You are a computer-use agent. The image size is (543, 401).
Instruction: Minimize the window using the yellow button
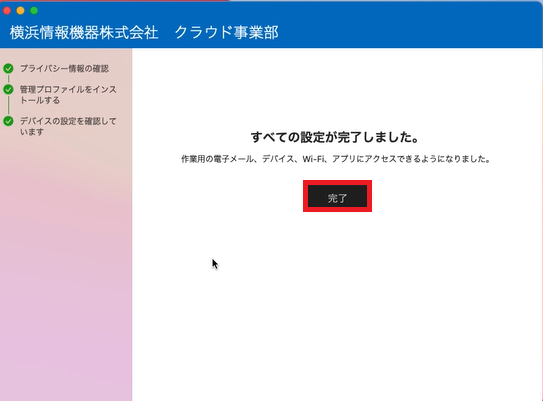(20, 10)
